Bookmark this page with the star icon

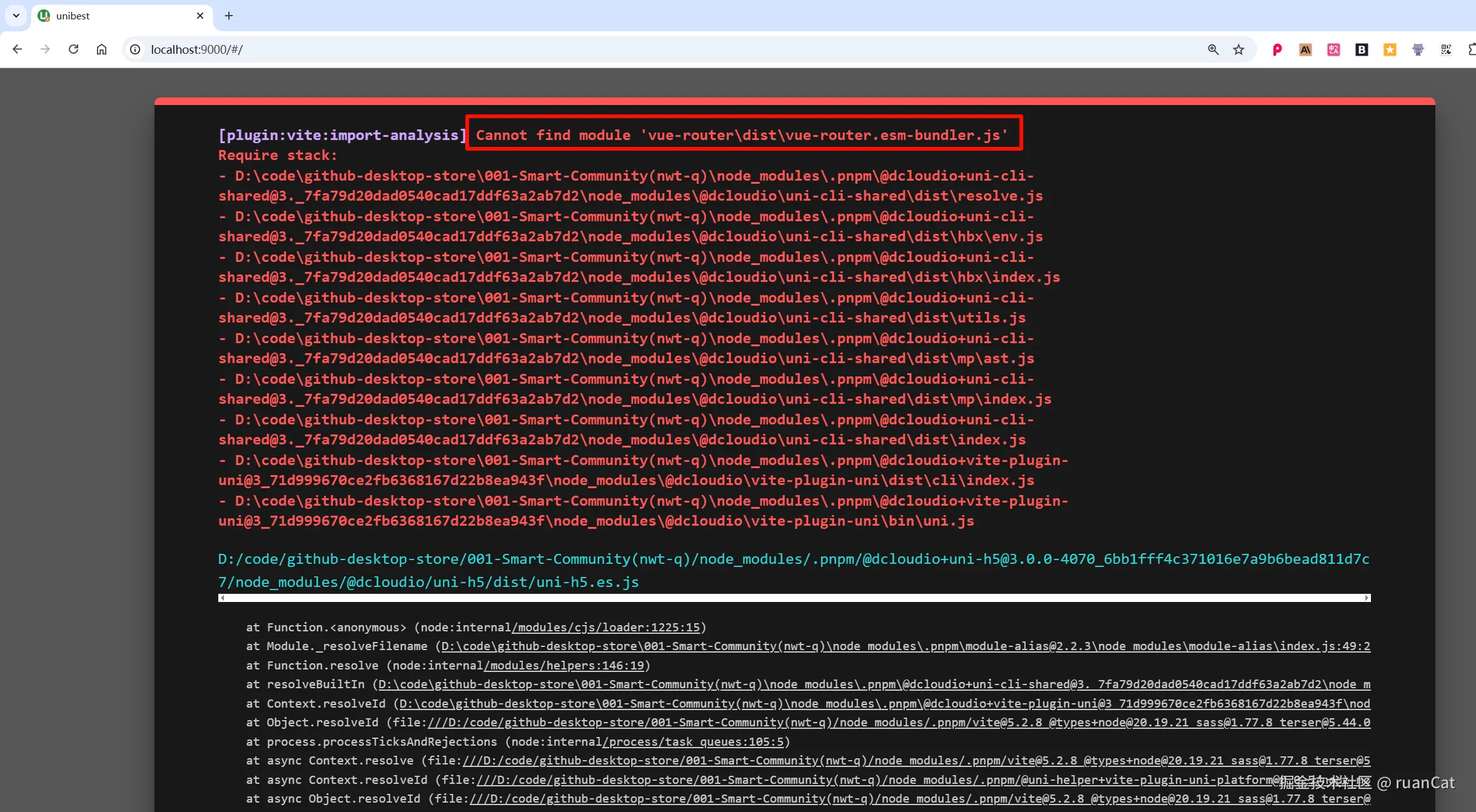pyautogui.click(x=1238, y=49)
